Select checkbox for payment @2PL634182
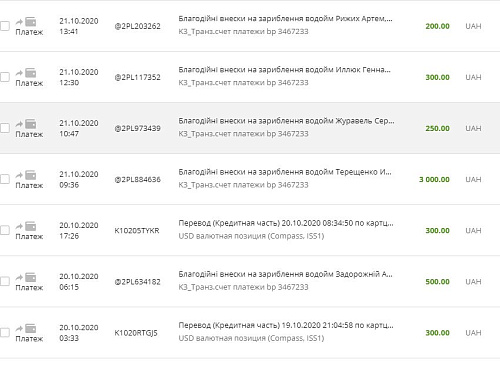Image resolution: width=500 pixels, height=366 pixels. coord(5,282)
